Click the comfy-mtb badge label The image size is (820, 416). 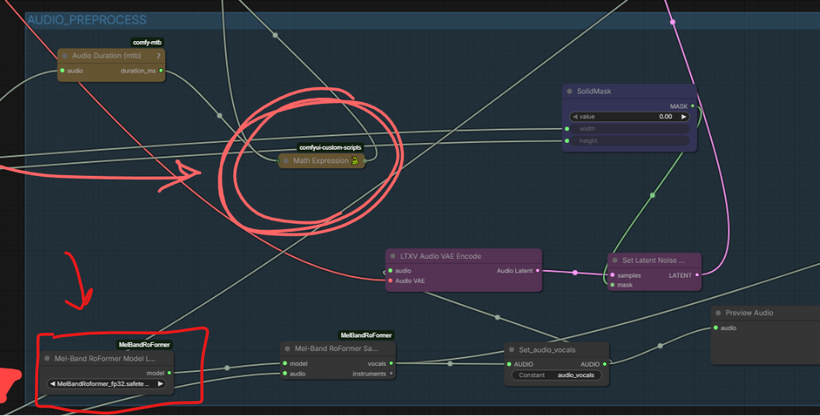tap(147, 43)
